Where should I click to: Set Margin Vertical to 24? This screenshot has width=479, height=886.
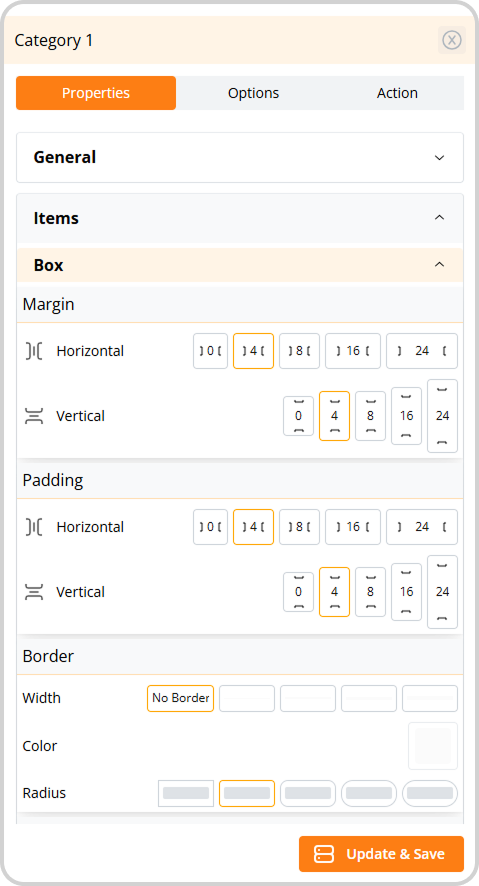[x=442, y=416]
